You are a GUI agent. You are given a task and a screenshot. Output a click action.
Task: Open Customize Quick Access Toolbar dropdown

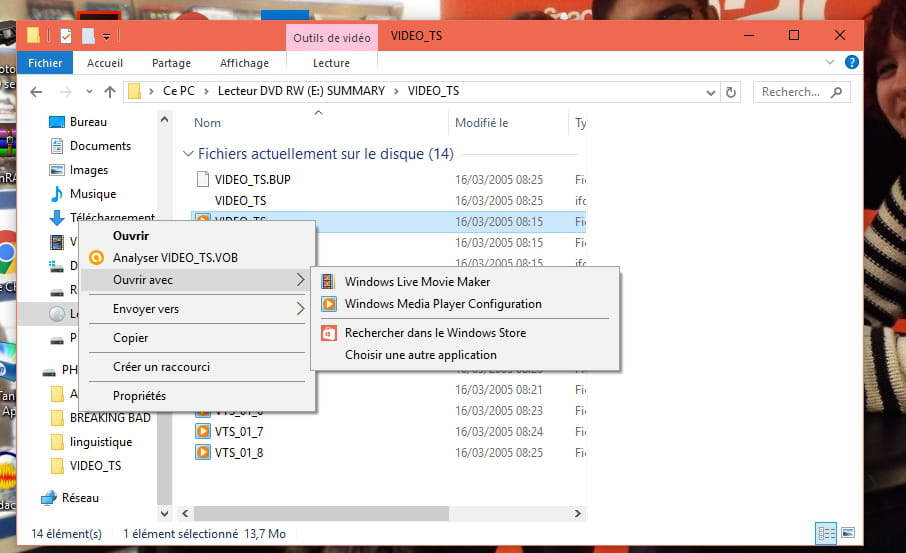tap(106, 37)
